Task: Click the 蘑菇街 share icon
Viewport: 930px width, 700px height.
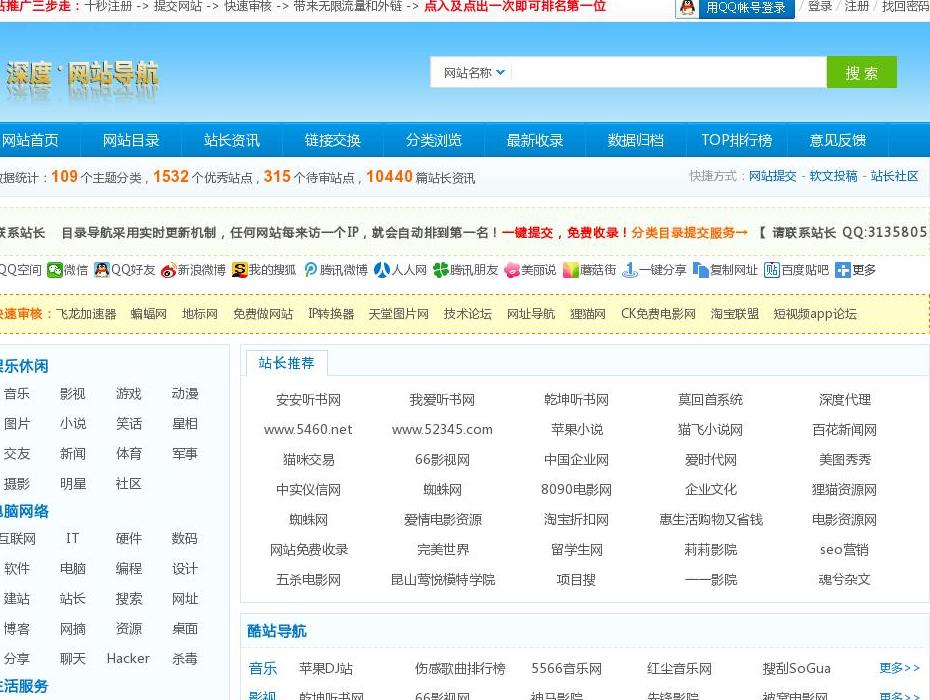Action: tap(571, 271)
